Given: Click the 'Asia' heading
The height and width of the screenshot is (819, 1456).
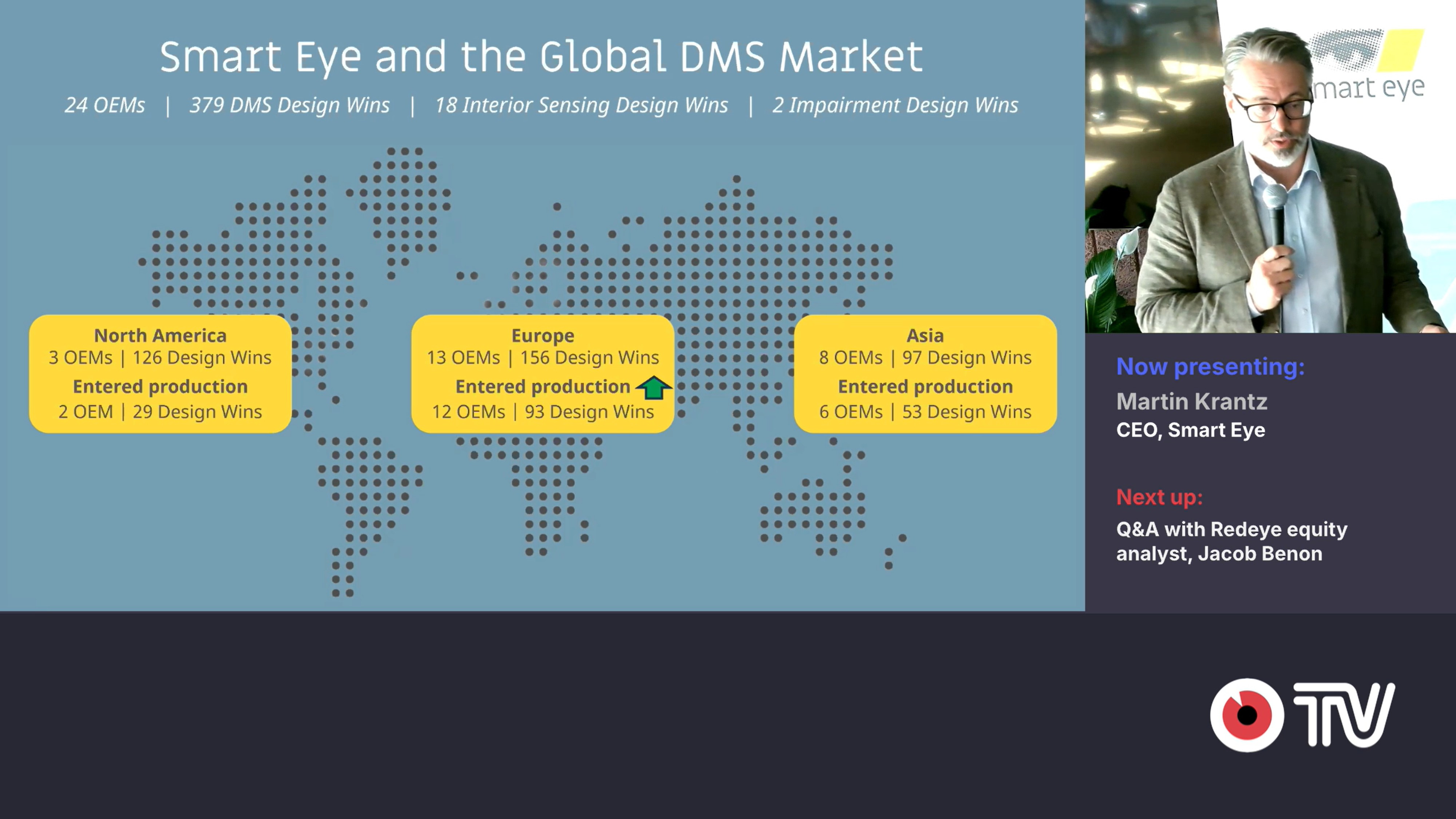Looking at the screenshot, I should coord(925,336).
